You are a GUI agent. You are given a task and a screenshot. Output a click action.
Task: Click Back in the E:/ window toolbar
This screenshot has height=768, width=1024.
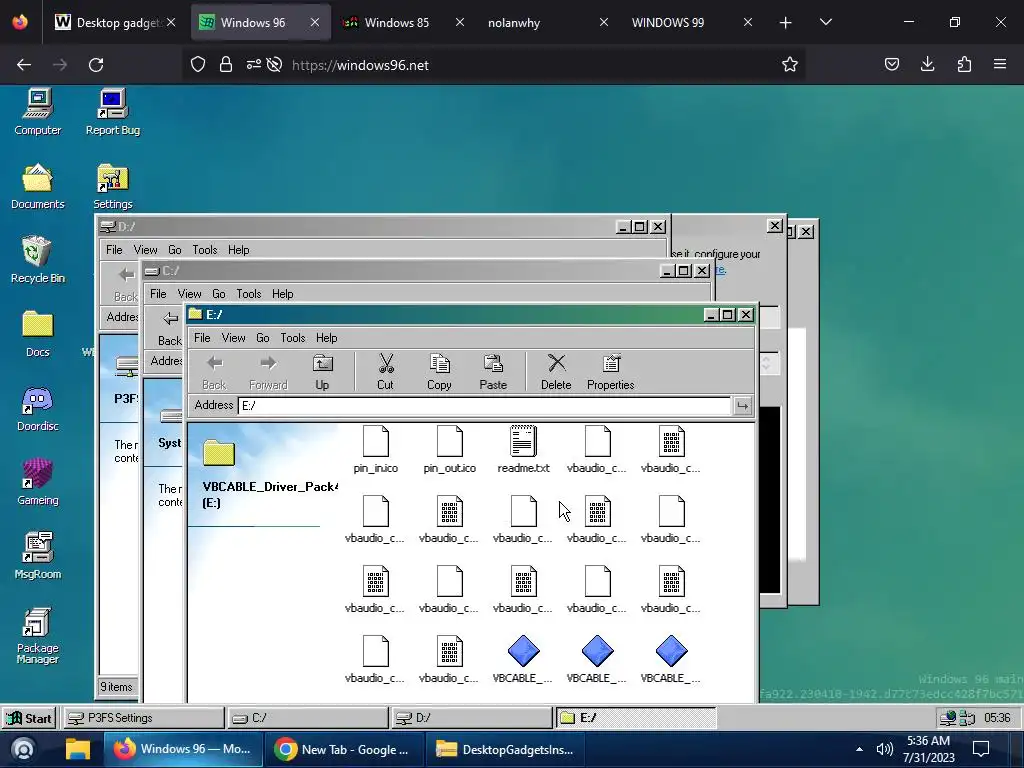[x=214, y=372]
